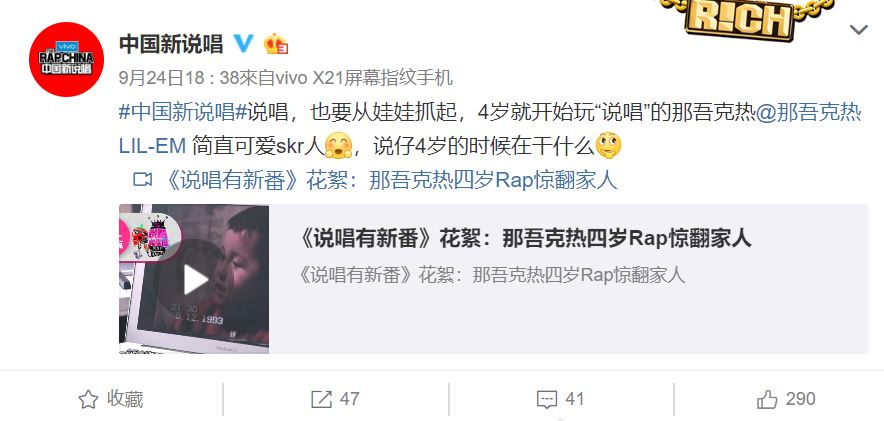Viewport: 884px width, 421px height.
Task: Open the 中国新说唱 profile avatar
Action: [x=66, y=59]
